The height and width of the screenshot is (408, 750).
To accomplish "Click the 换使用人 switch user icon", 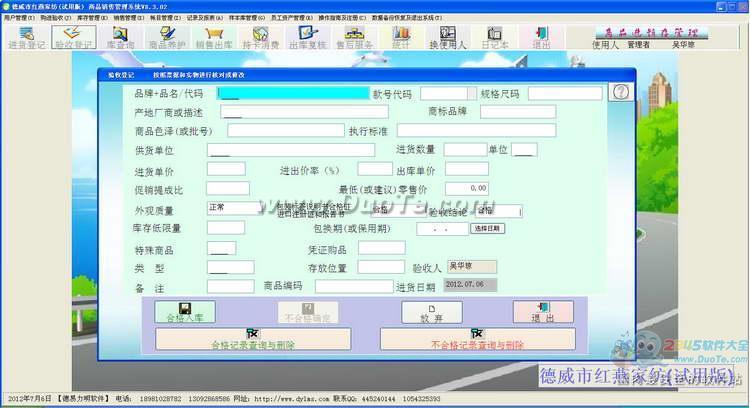I will click(x=447, y=38).
